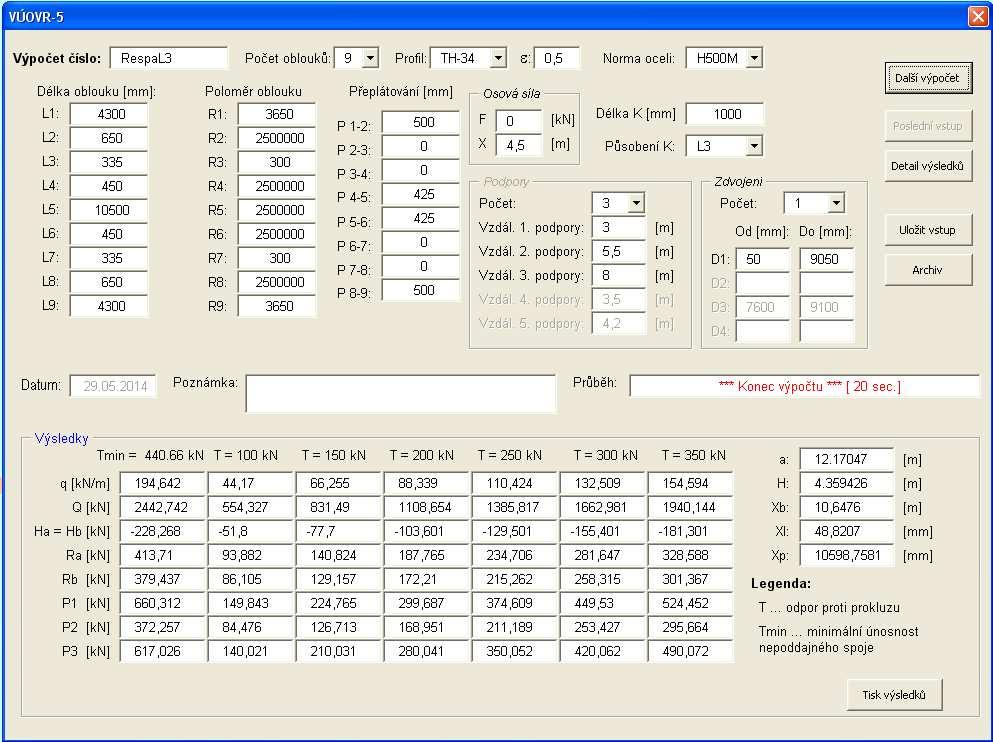Viewport: 993px width, 742px height.
Task: Click the Tisk výsledků button
Action: coord(894,695)
